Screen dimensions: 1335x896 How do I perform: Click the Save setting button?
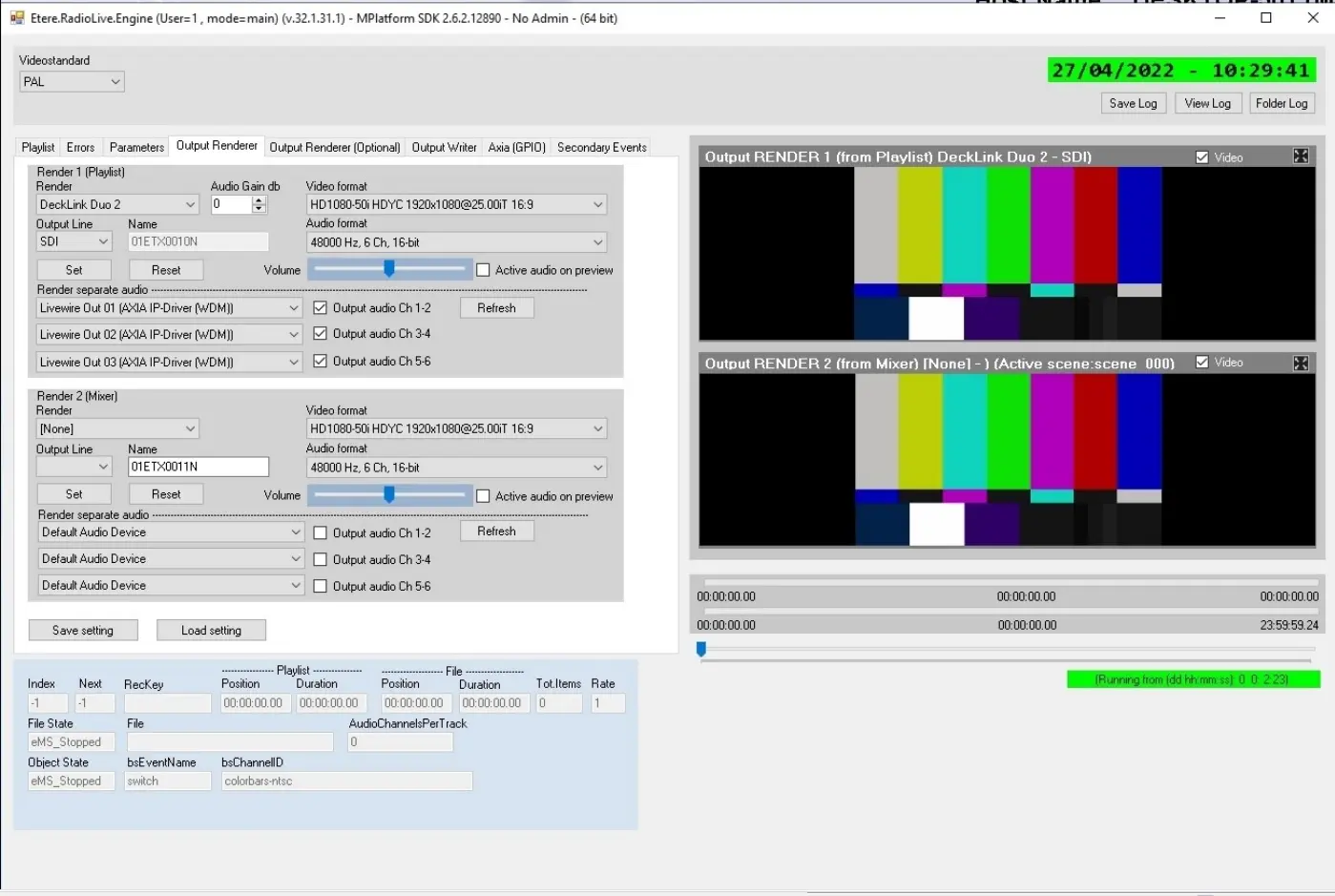(x=83, y=631)
